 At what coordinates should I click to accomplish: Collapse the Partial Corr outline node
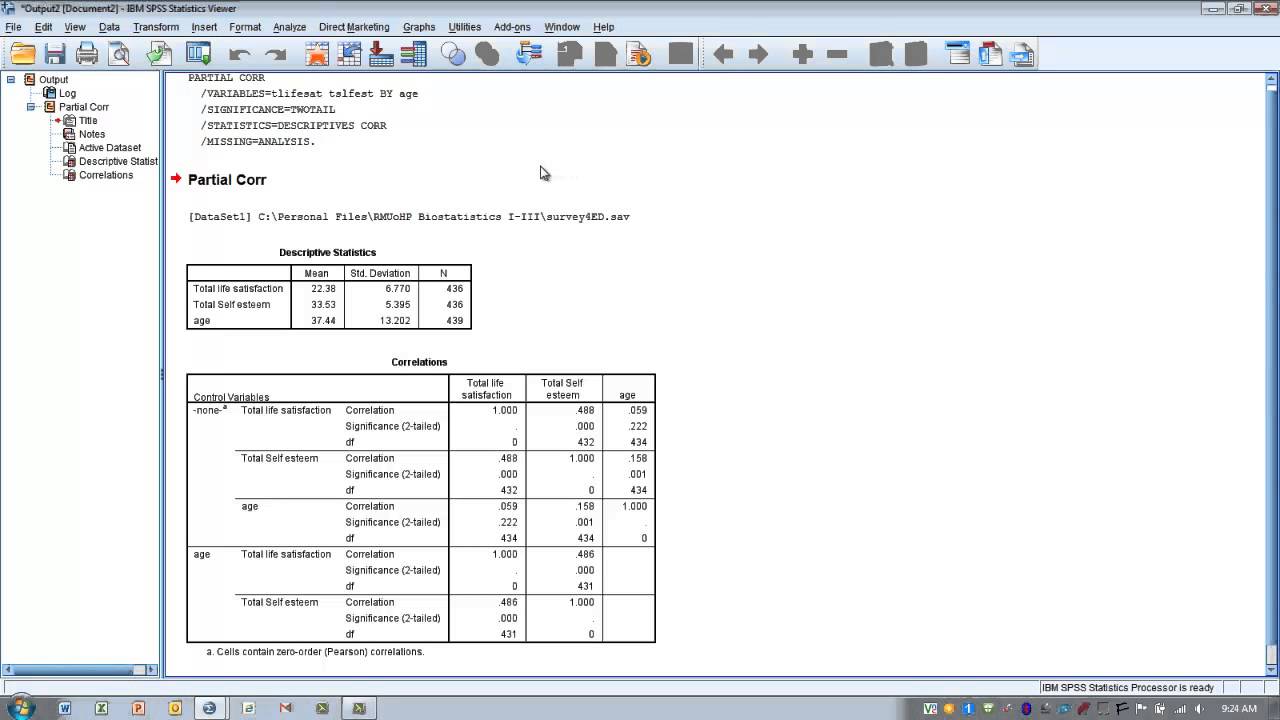point(31,106)
